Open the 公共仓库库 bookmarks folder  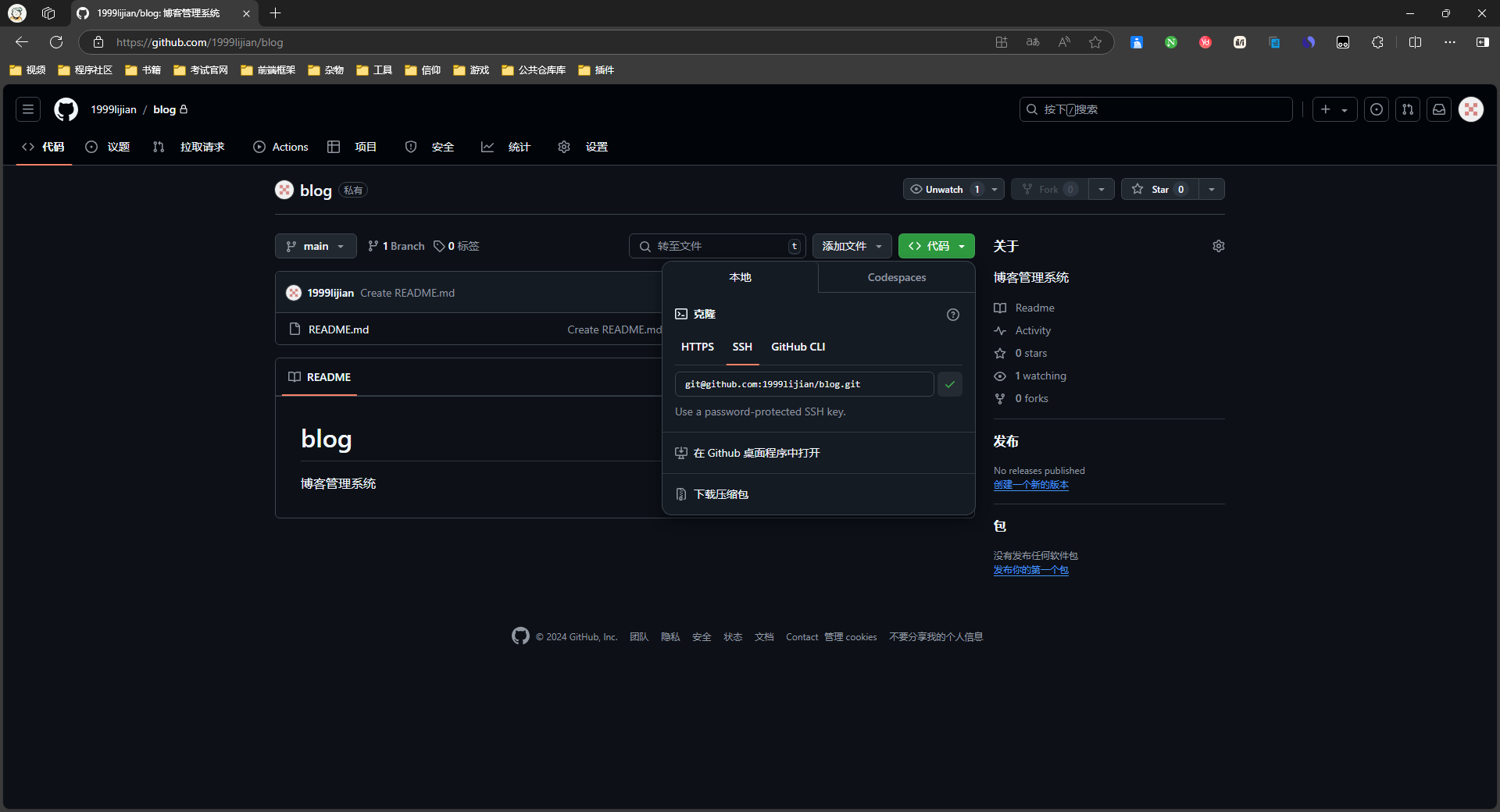coord(534,70)
